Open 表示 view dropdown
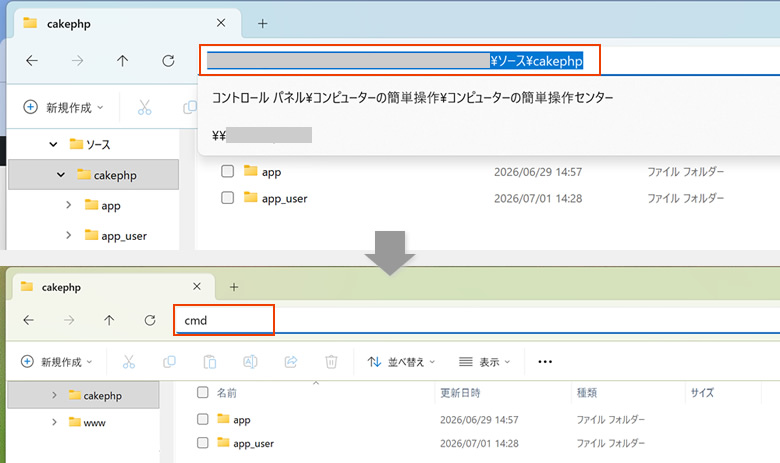The height and width of the screenshot is (463, 780). click(x=485, y=362)
